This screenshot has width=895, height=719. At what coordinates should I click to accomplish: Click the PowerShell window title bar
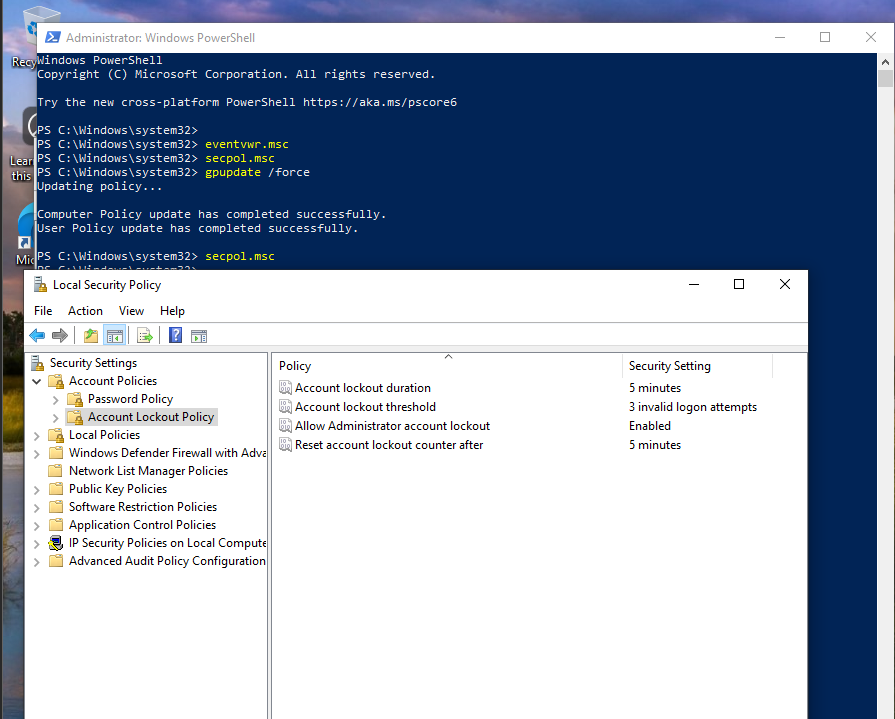tap(400, 37)
